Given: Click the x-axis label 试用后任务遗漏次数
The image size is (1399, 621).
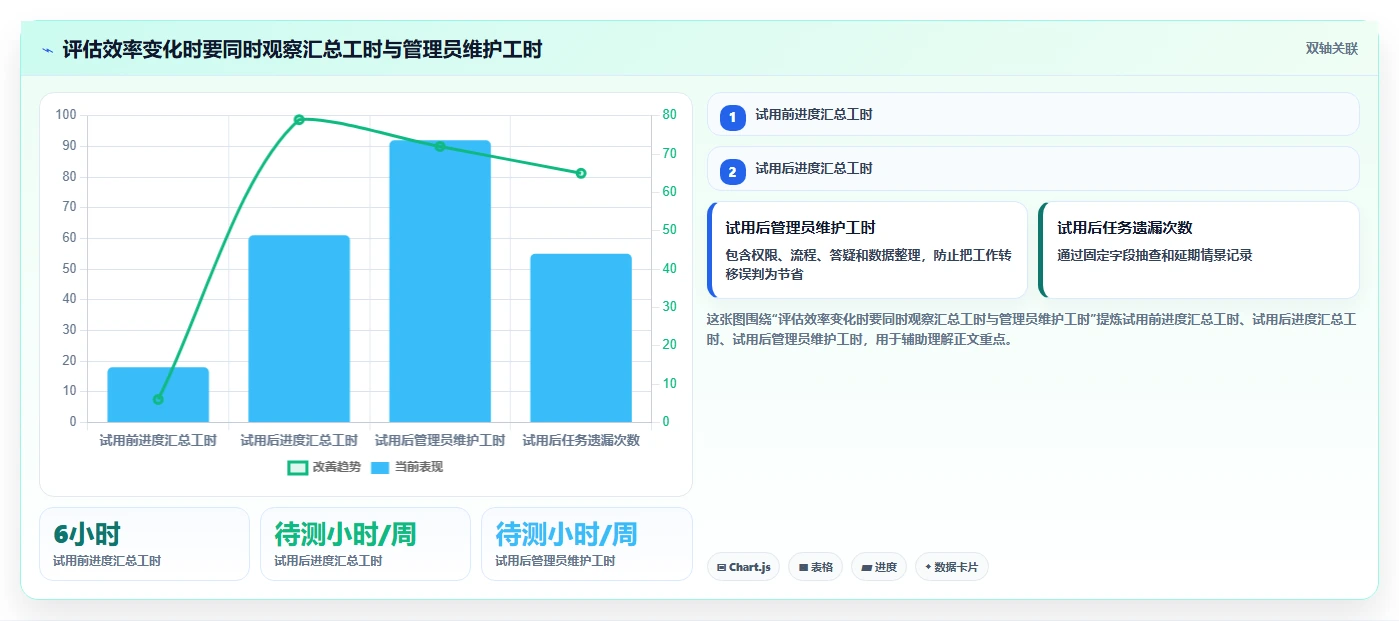Looking at the screenshot, I should point(581,440).
